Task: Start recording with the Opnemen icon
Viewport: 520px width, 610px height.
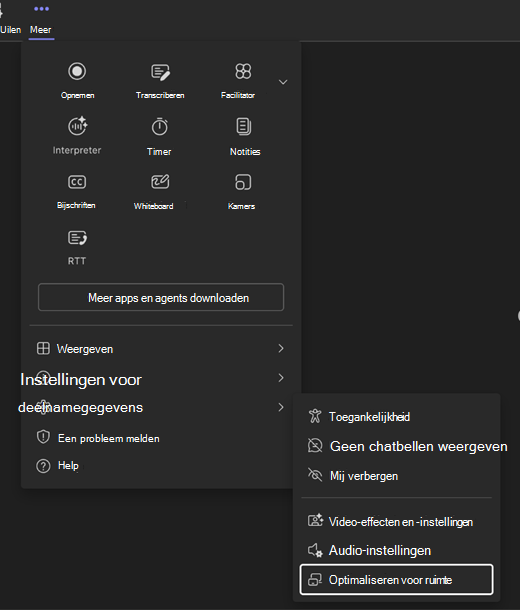Action: pos(77,72)
